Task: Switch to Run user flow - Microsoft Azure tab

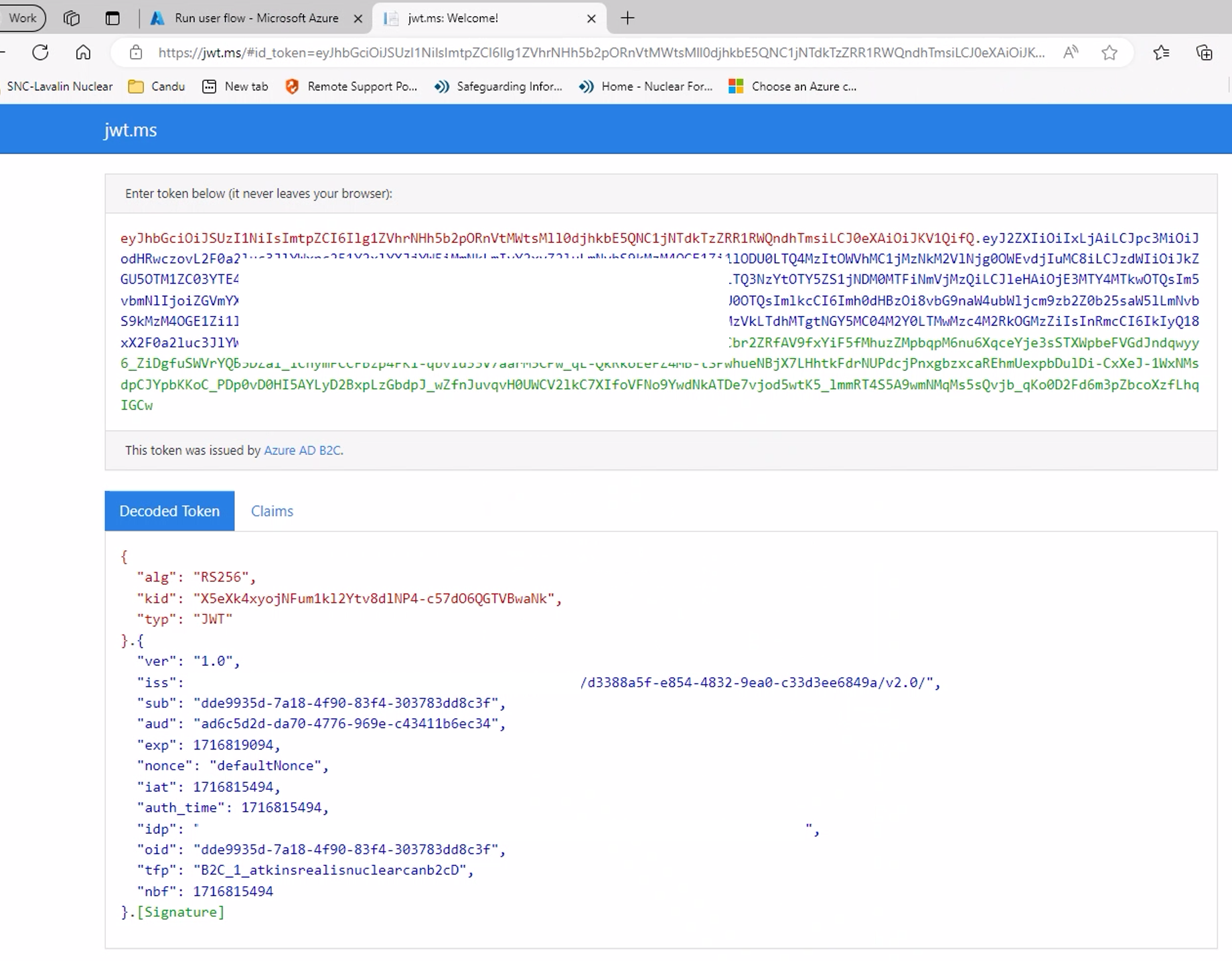Action: (x=256, y=18)
